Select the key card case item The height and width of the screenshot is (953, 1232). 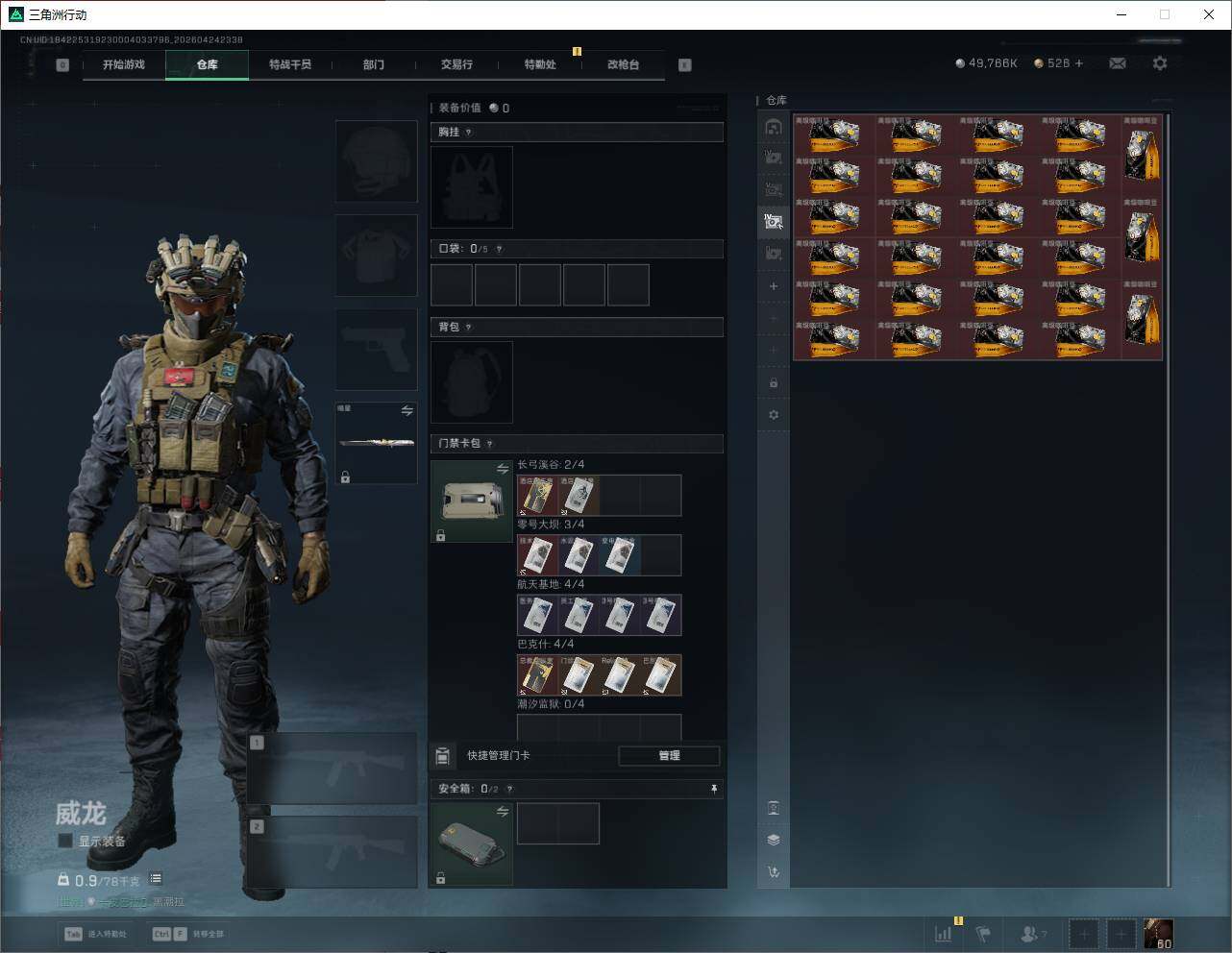pyautogui.click(x=472, y=501)
